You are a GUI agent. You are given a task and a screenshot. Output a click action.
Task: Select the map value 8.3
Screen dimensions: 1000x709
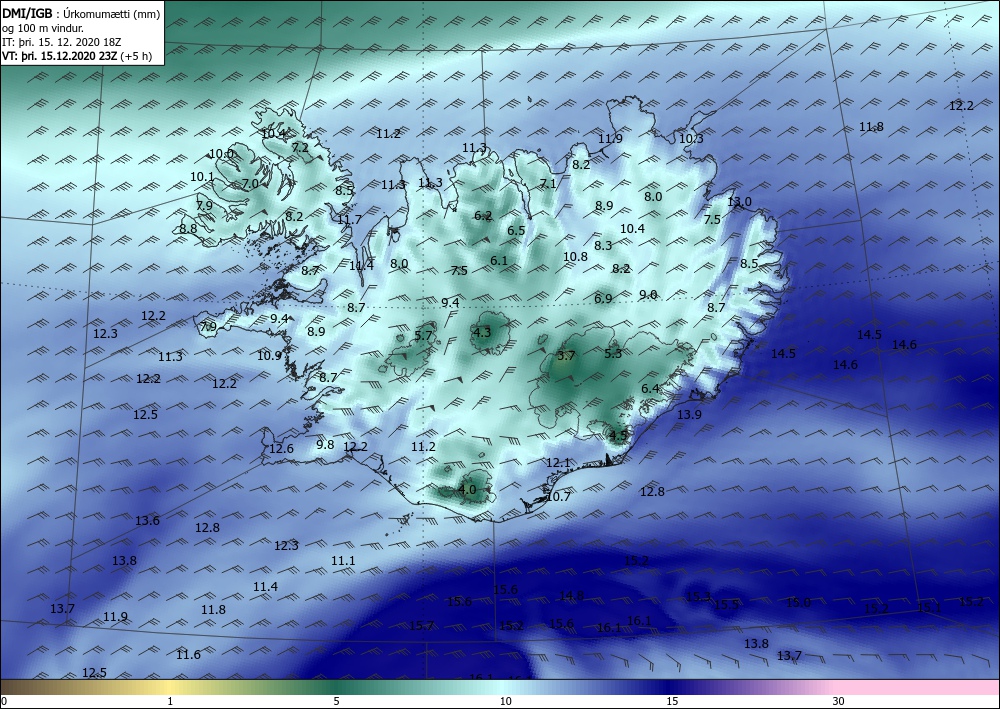coord(603,245)
